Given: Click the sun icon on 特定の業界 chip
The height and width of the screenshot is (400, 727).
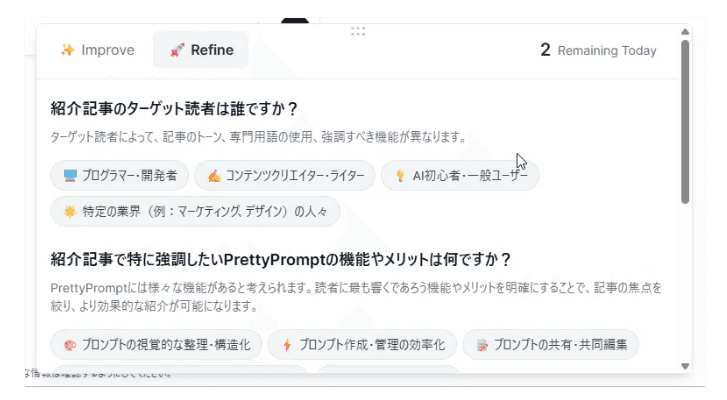Looking at the screenshot, I should click(70, 212).
